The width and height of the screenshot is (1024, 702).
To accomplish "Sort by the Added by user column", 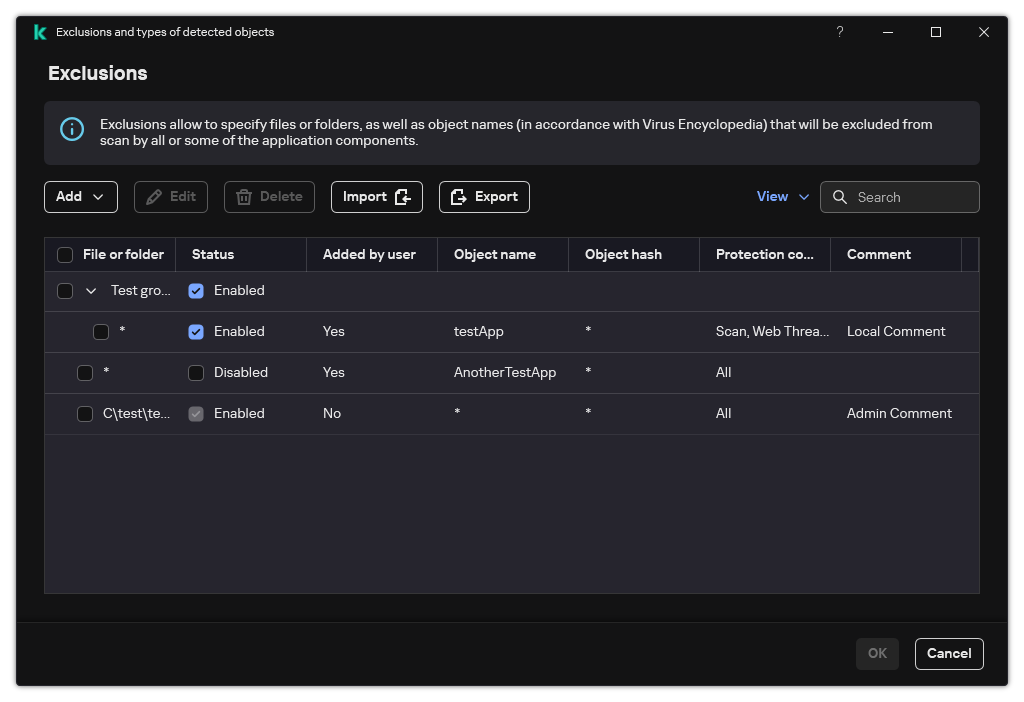I will (369, 255).
